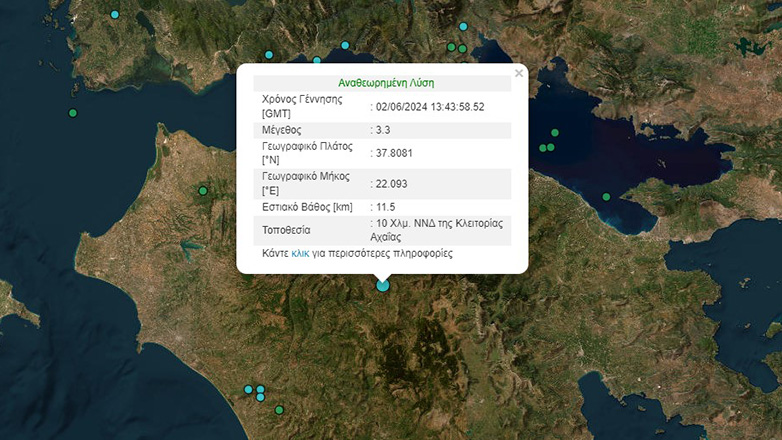Click the 'Χρόνος Γέννησης [GMT]' label
Screen dimensions: 782x440
point(302,106)
